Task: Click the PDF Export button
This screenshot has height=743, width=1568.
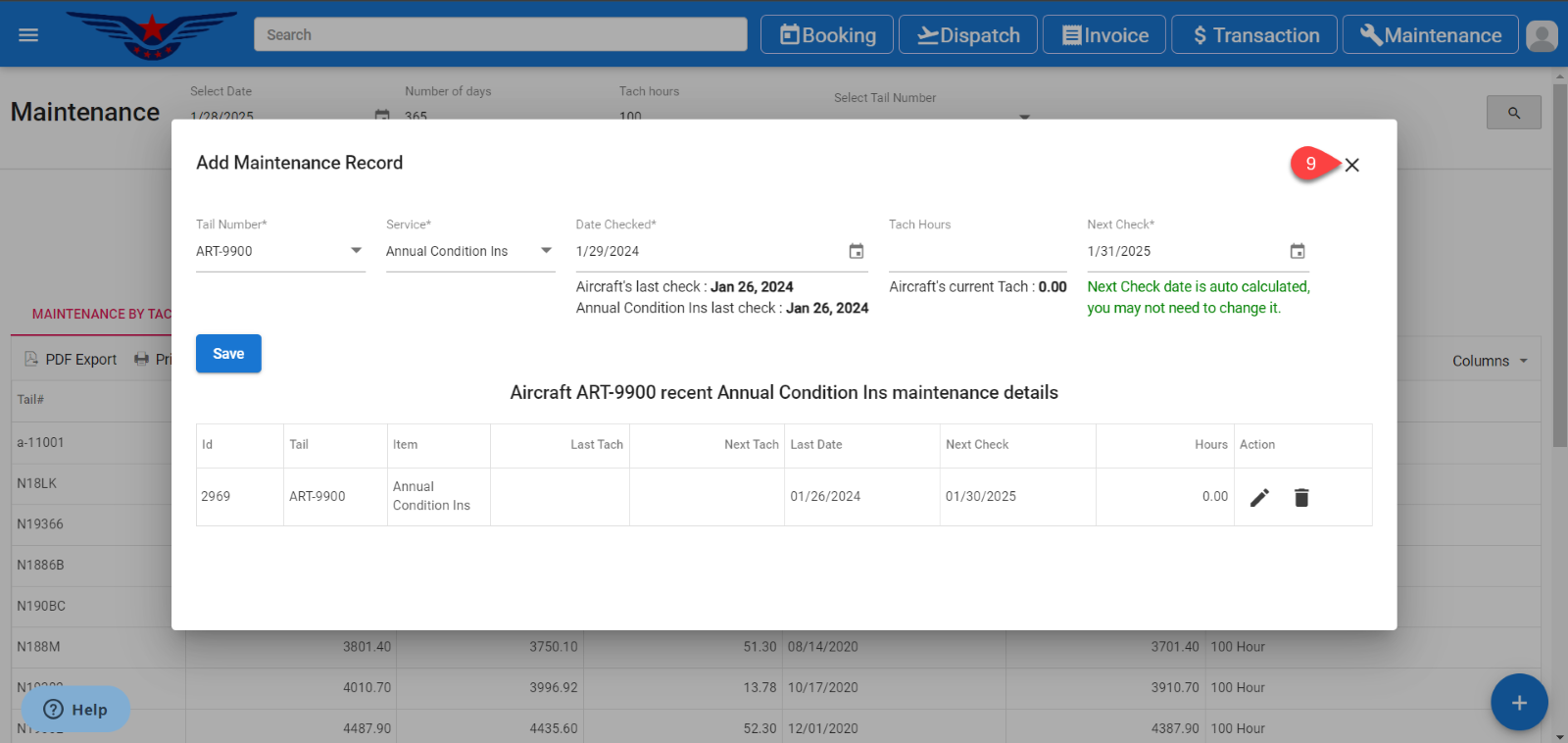Action: (71, 360)
